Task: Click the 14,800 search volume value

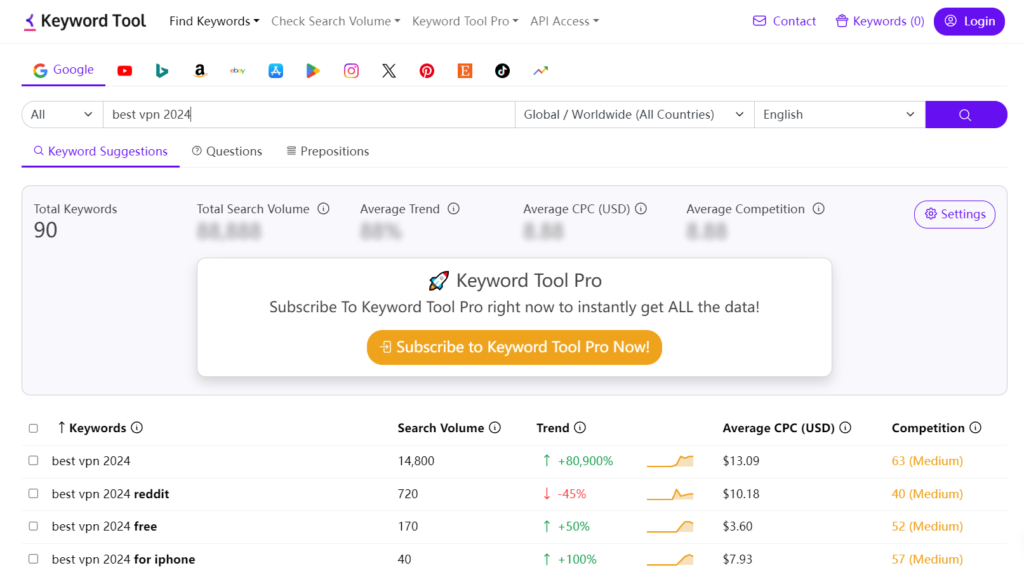Action: coord(416,461)
